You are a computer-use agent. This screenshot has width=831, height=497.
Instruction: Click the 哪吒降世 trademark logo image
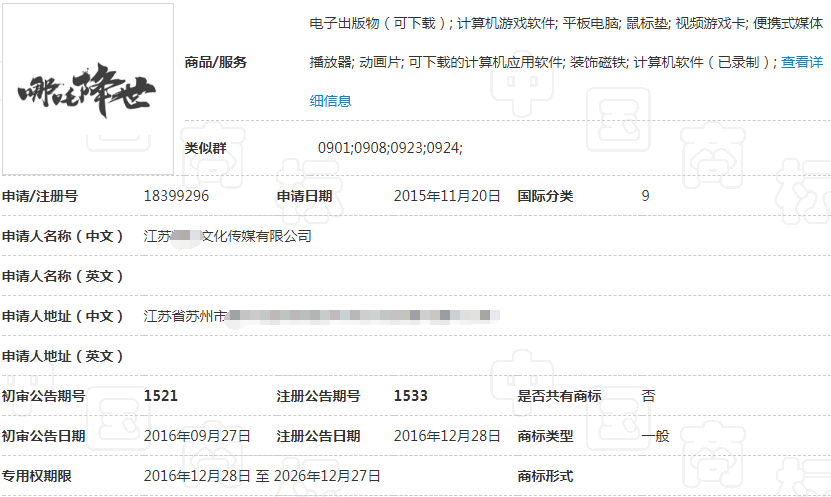(88, 89)
